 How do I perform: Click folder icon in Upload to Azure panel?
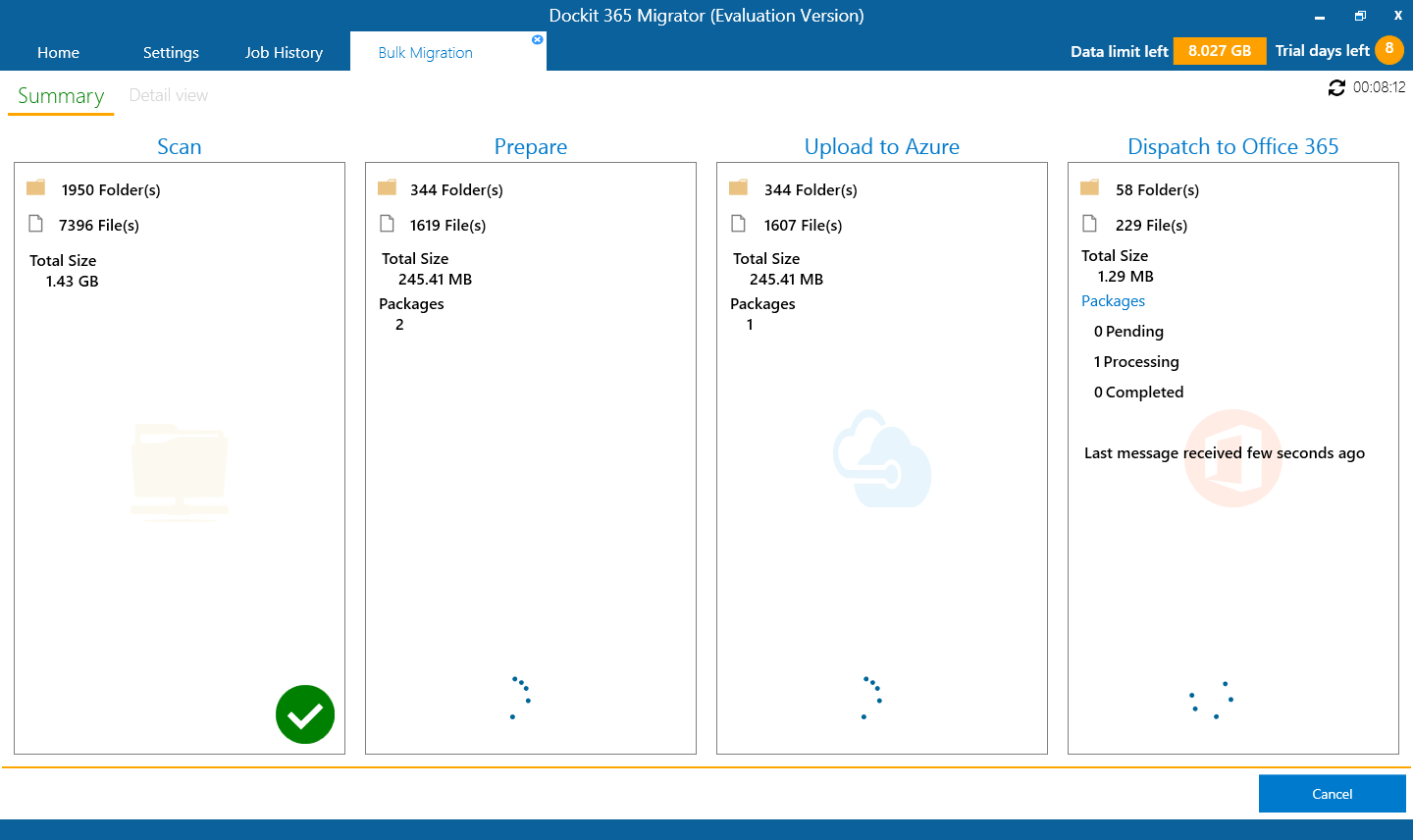tap(739, 187)
